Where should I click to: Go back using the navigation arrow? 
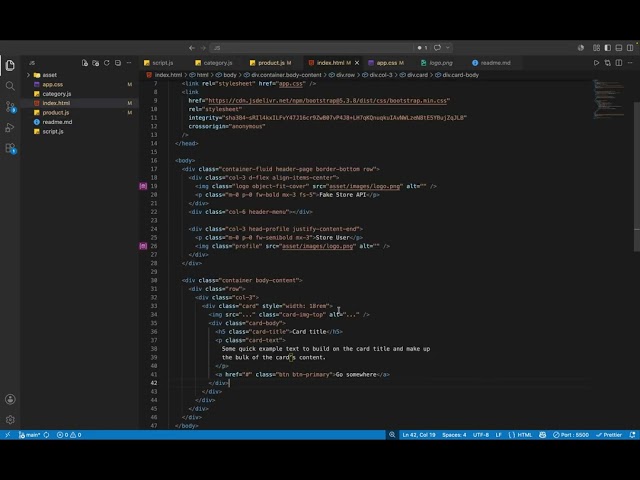[191, 48]
